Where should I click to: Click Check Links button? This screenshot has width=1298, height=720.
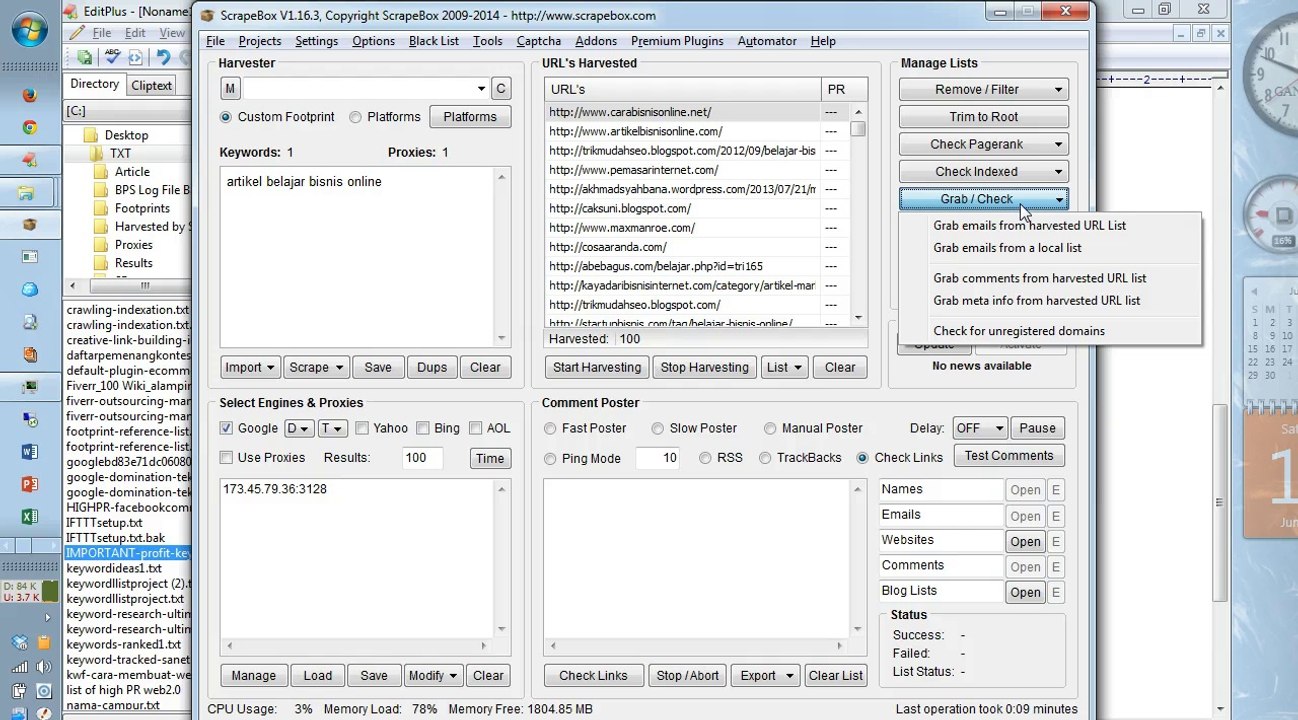(593, 675)
